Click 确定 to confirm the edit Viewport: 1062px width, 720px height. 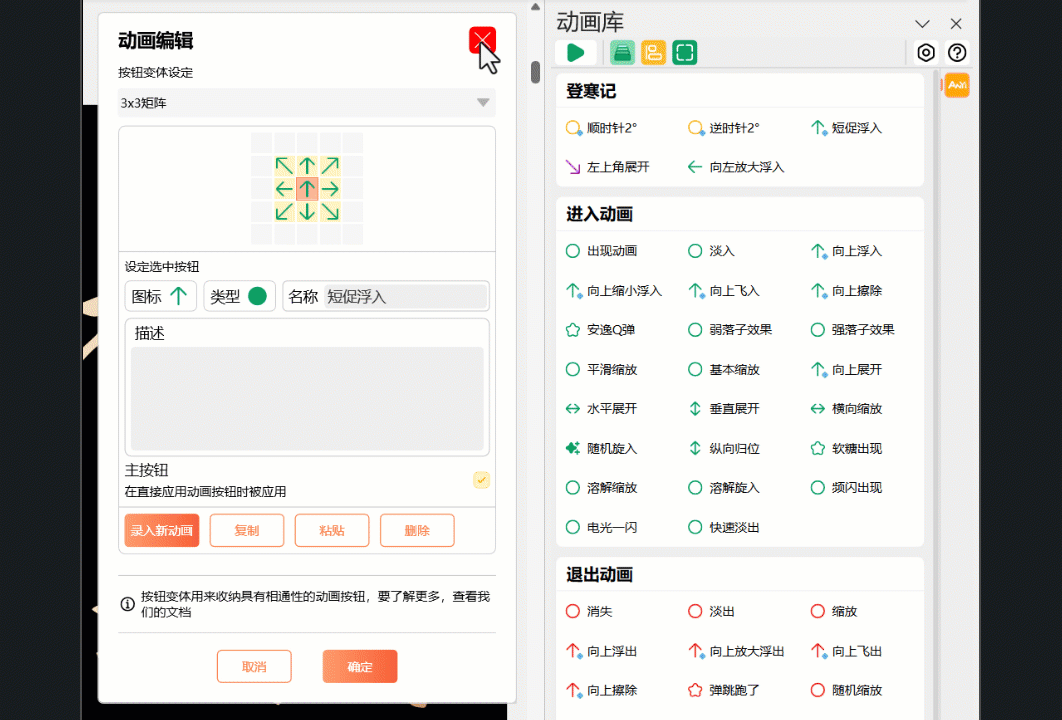click(x=359, y=665)
